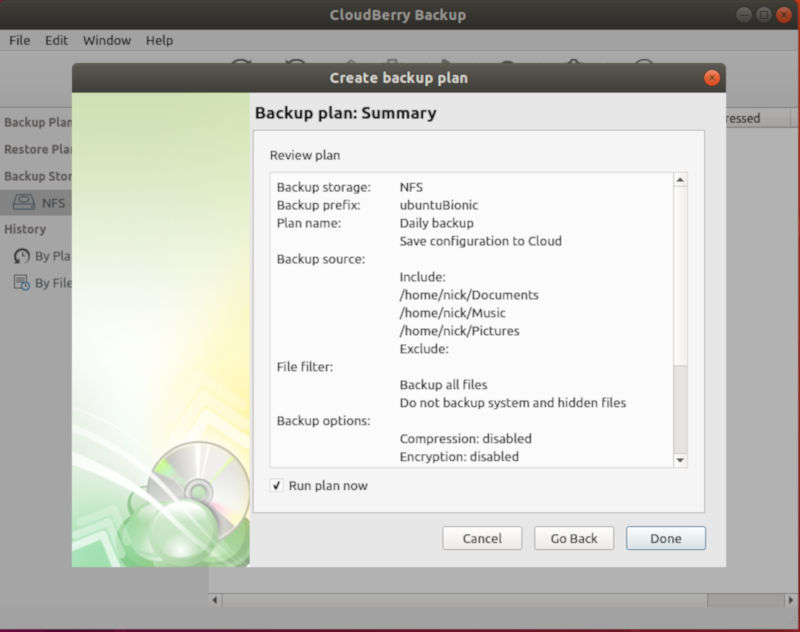The height and width of the screenshot is (632, 800).
Task: Click the /home/nick/Pictures path text
Action: pos(459,331)
